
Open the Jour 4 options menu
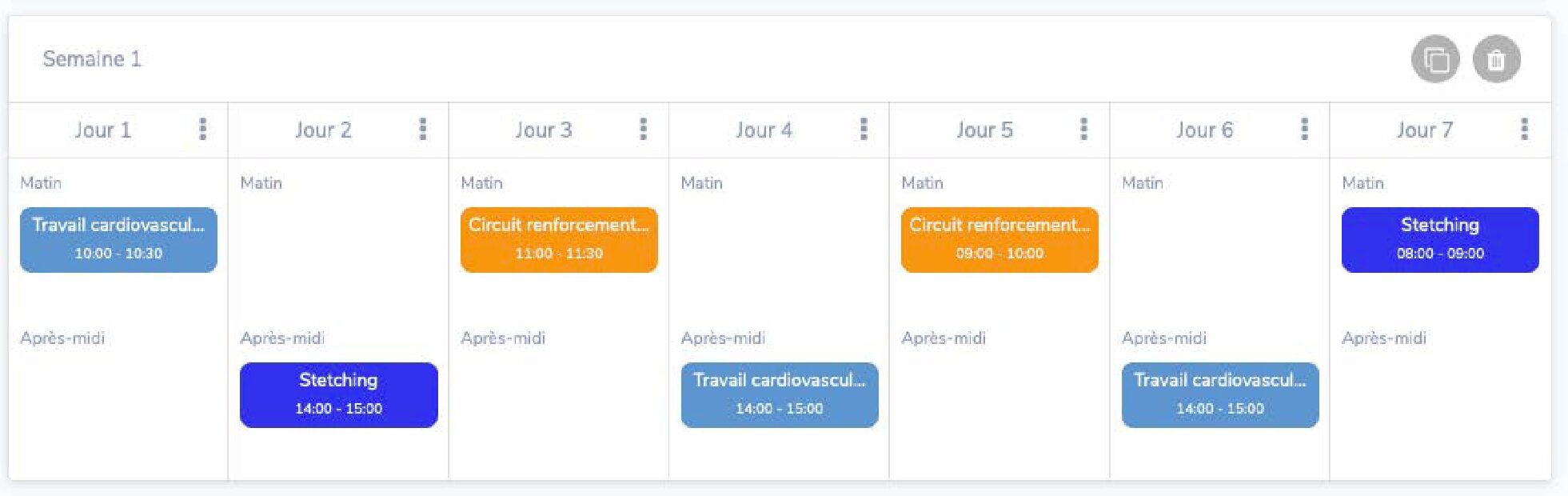click(x=864, y=130)
